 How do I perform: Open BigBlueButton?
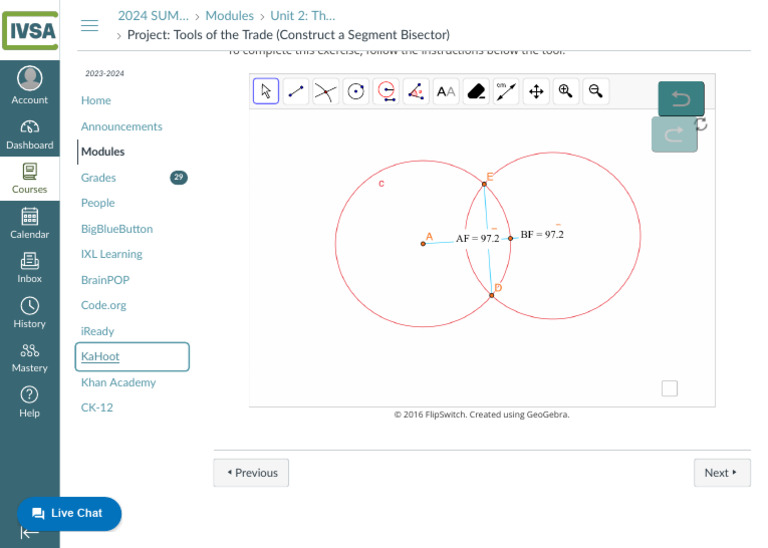click(x=117, y=229)
